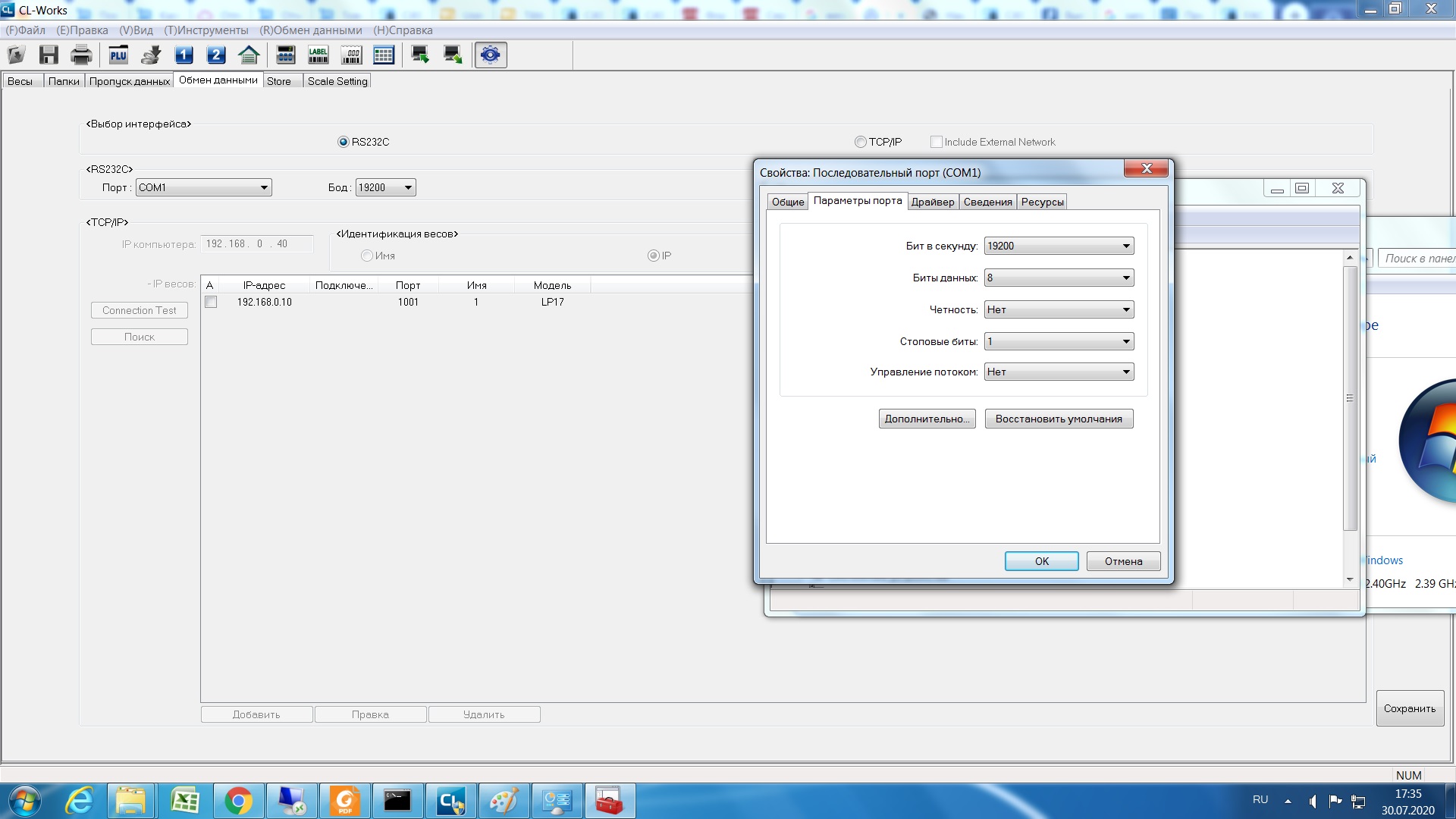
Task: Open the LABEL barcode editor icon
Action: click(318, 55)
